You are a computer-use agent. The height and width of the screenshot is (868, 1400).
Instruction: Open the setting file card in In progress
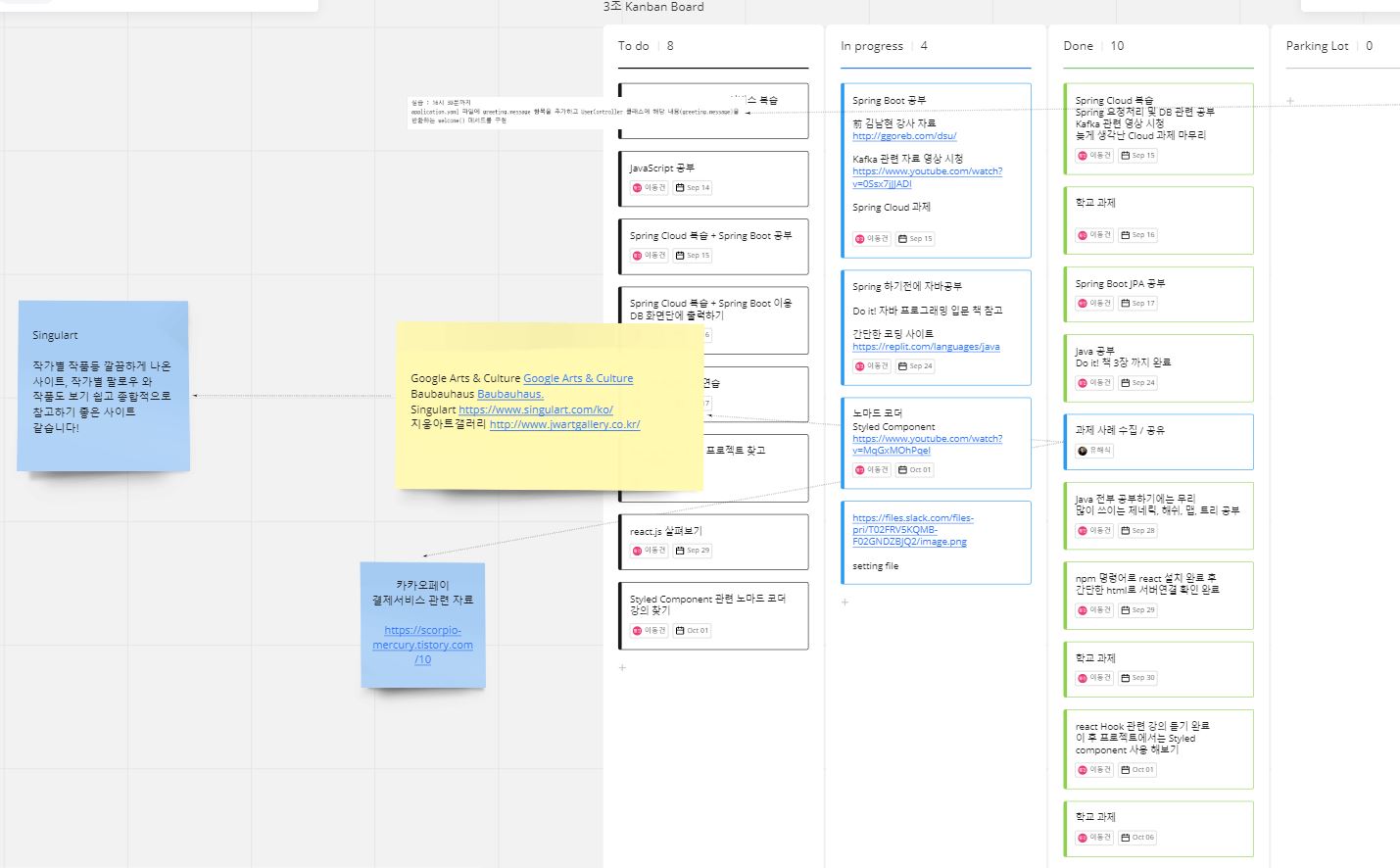coord(936,543)
